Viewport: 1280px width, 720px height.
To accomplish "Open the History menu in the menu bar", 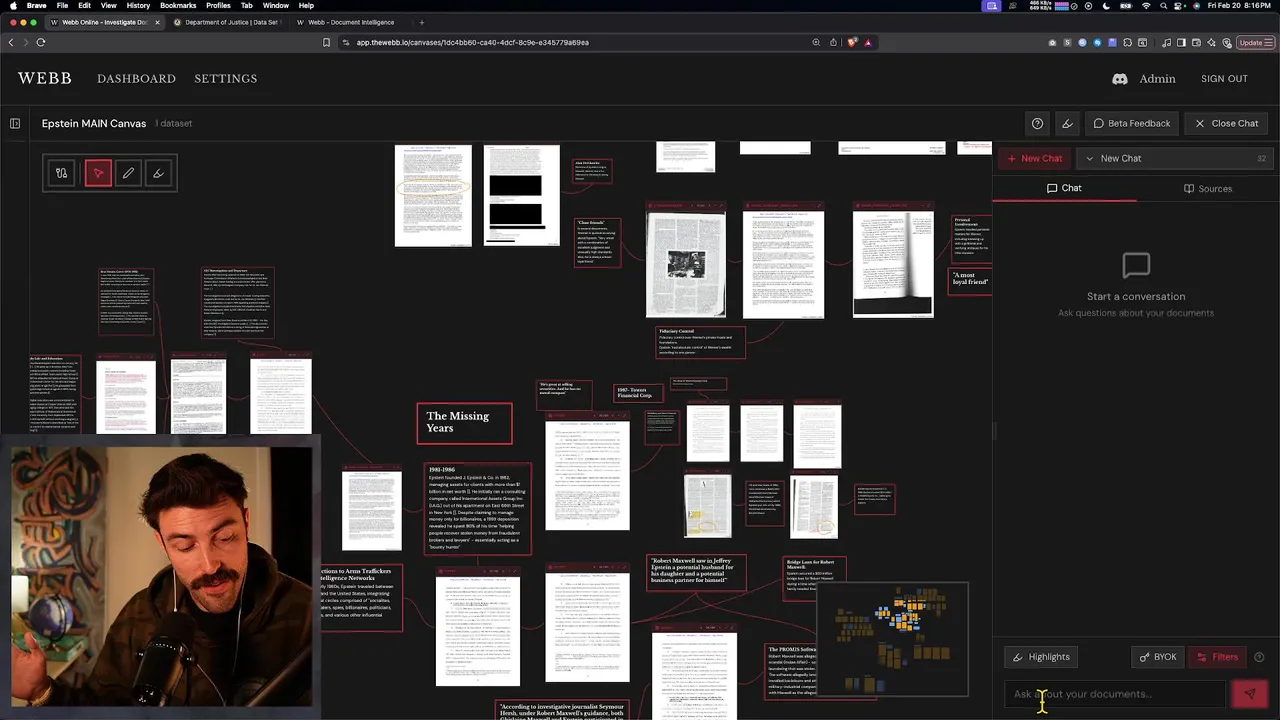I will [x=138, y=5].
